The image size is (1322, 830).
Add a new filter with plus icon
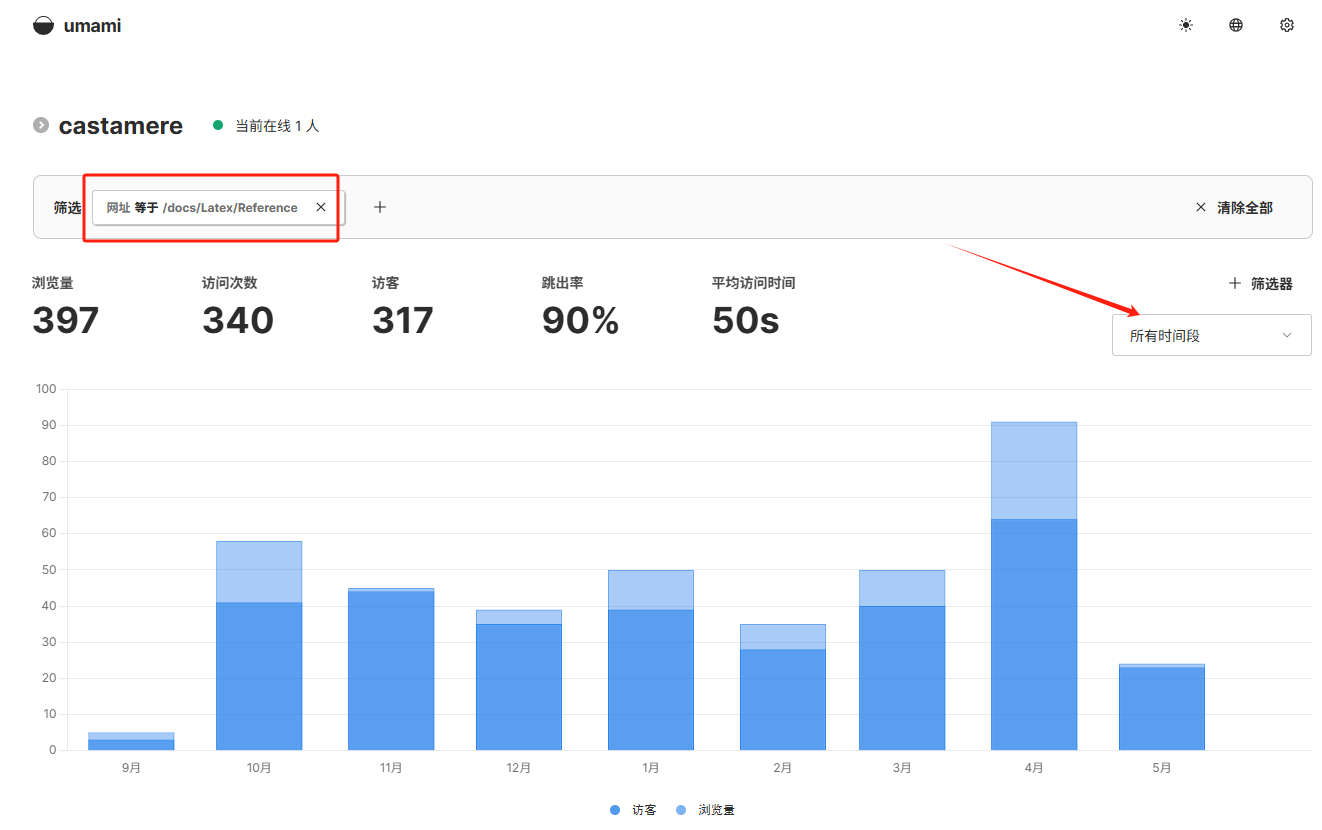point(380,207)
